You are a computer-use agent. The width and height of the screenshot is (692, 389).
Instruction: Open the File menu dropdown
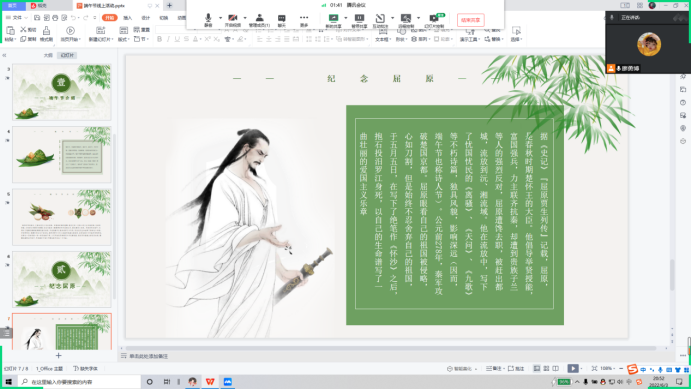[x=16, y=18]
